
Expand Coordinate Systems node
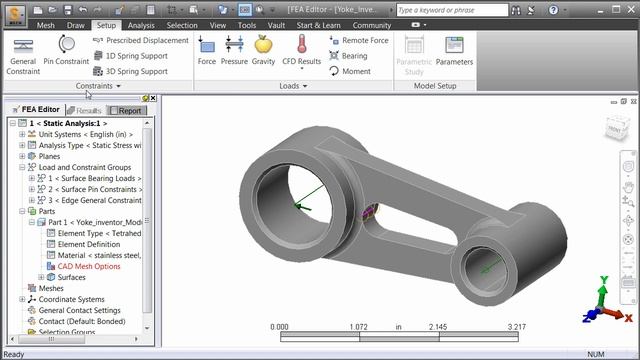pos(22,299)
